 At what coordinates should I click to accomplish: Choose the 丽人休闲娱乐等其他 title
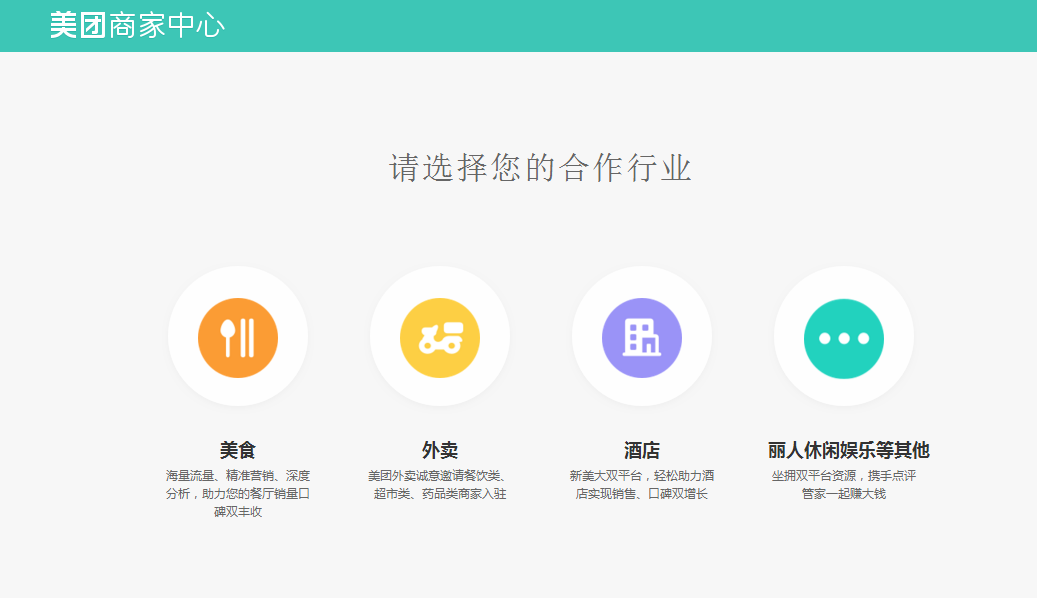pyautogui.click(x=848, y=450)
